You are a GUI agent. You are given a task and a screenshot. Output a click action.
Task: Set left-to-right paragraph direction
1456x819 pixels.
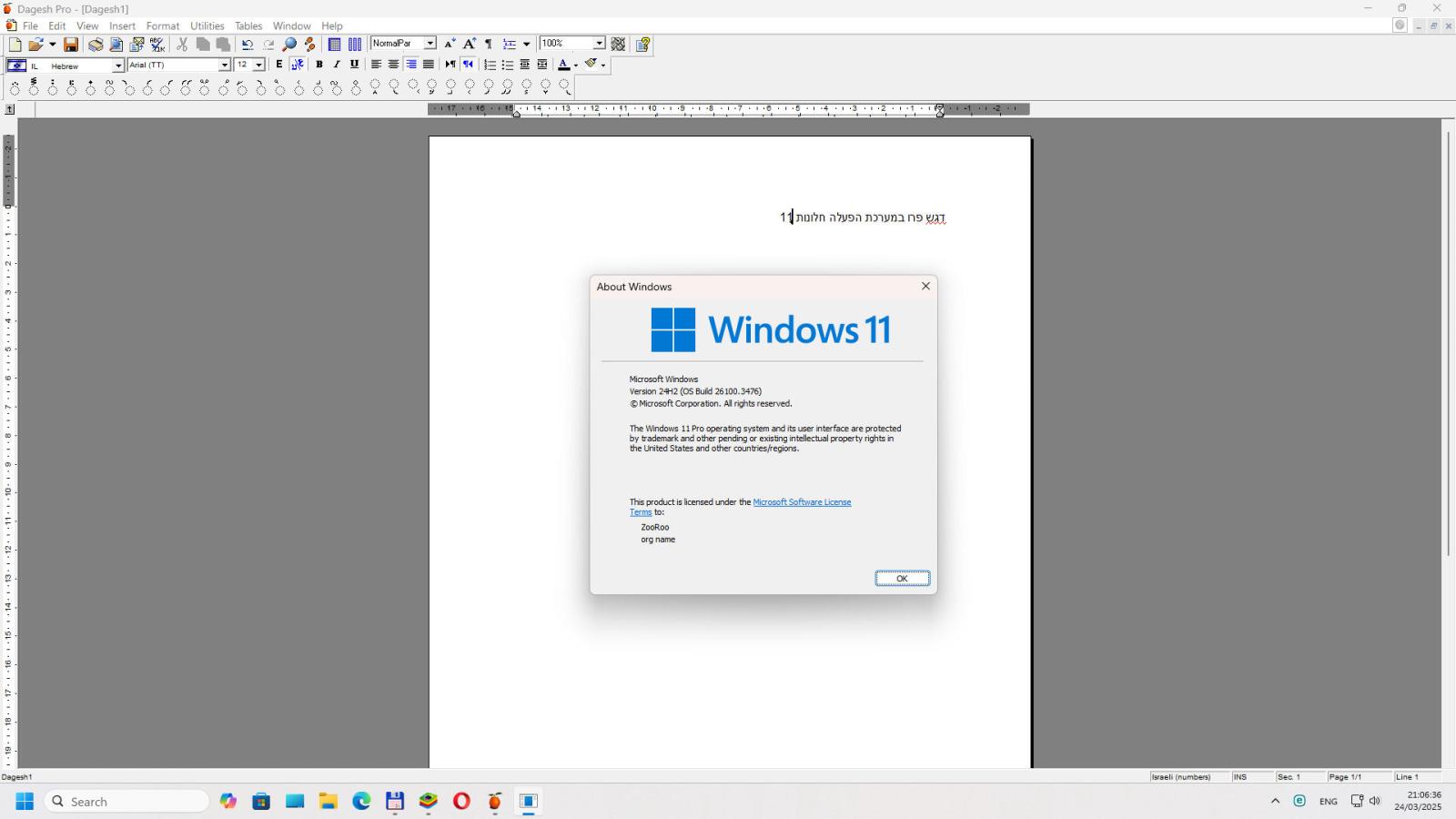450,65
